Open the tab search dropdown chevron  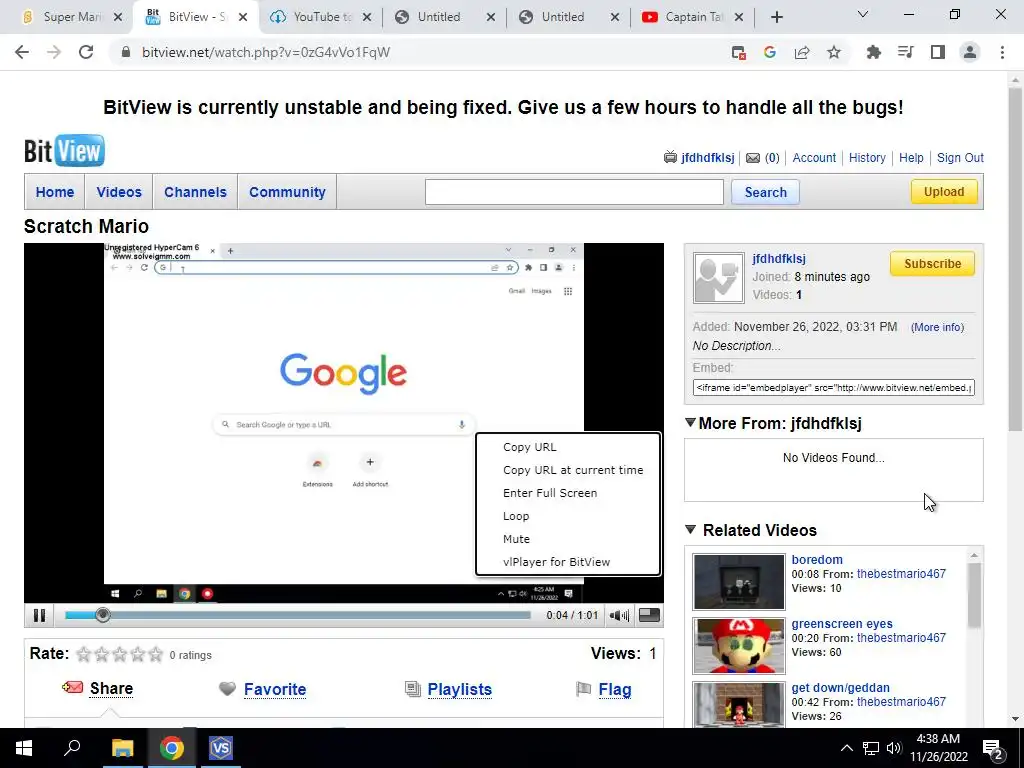[x=862, y=14]
